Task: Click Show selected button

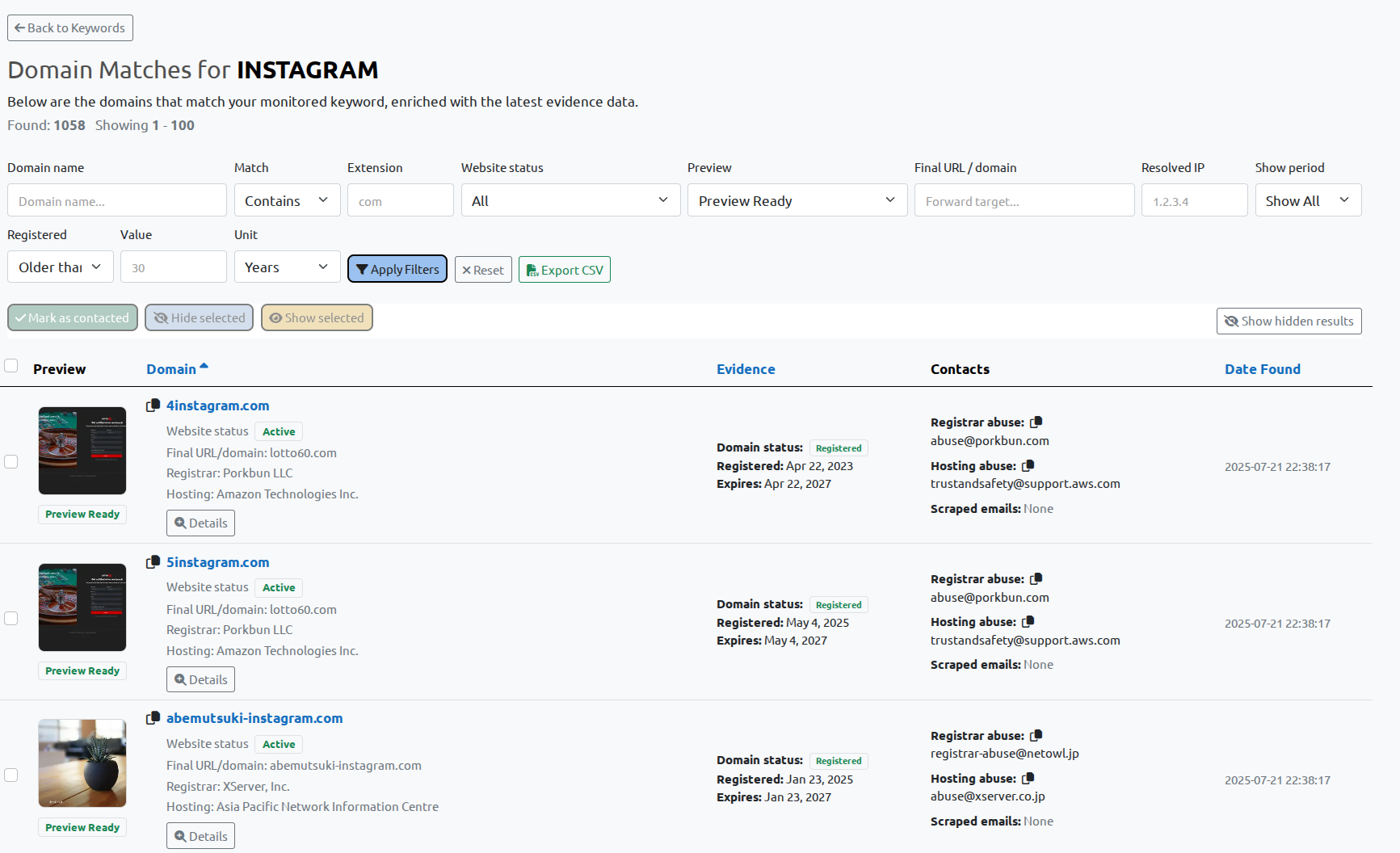Action: click(317, 317)
